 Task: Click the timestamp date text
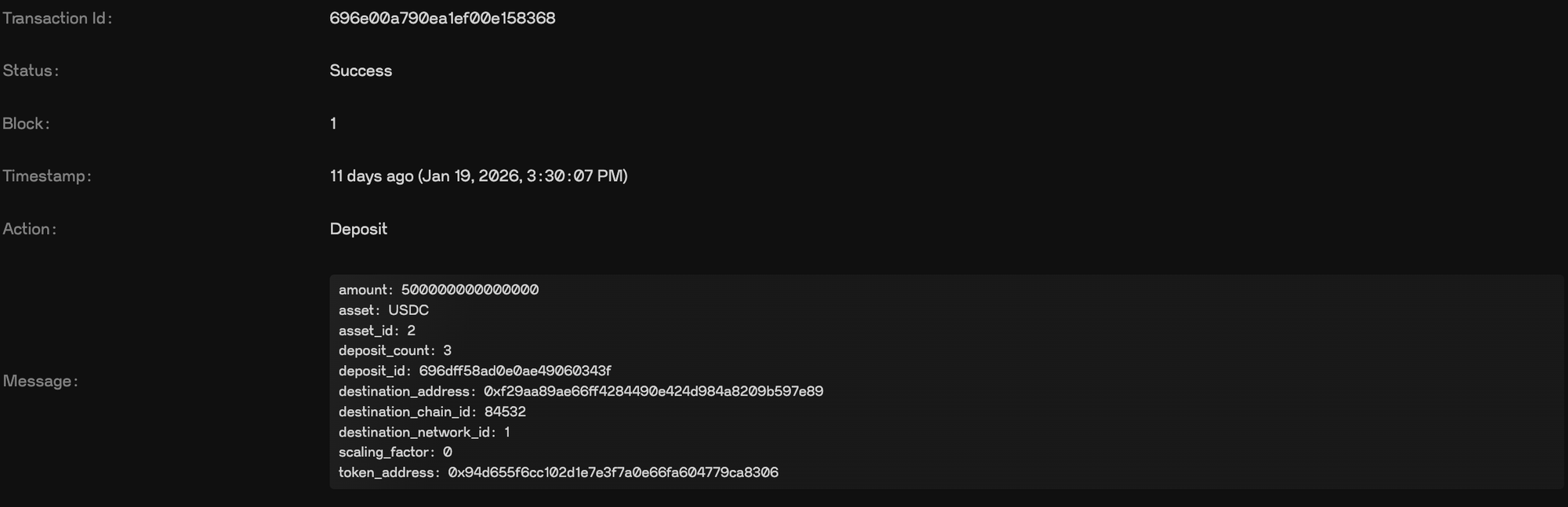478,176
